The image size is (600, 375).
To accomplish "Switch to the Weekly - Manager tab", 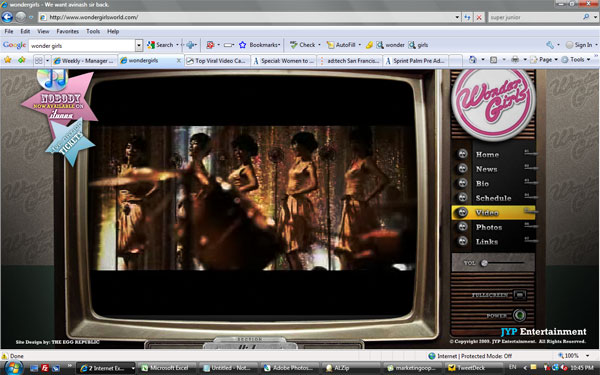I will pos(84,60).
